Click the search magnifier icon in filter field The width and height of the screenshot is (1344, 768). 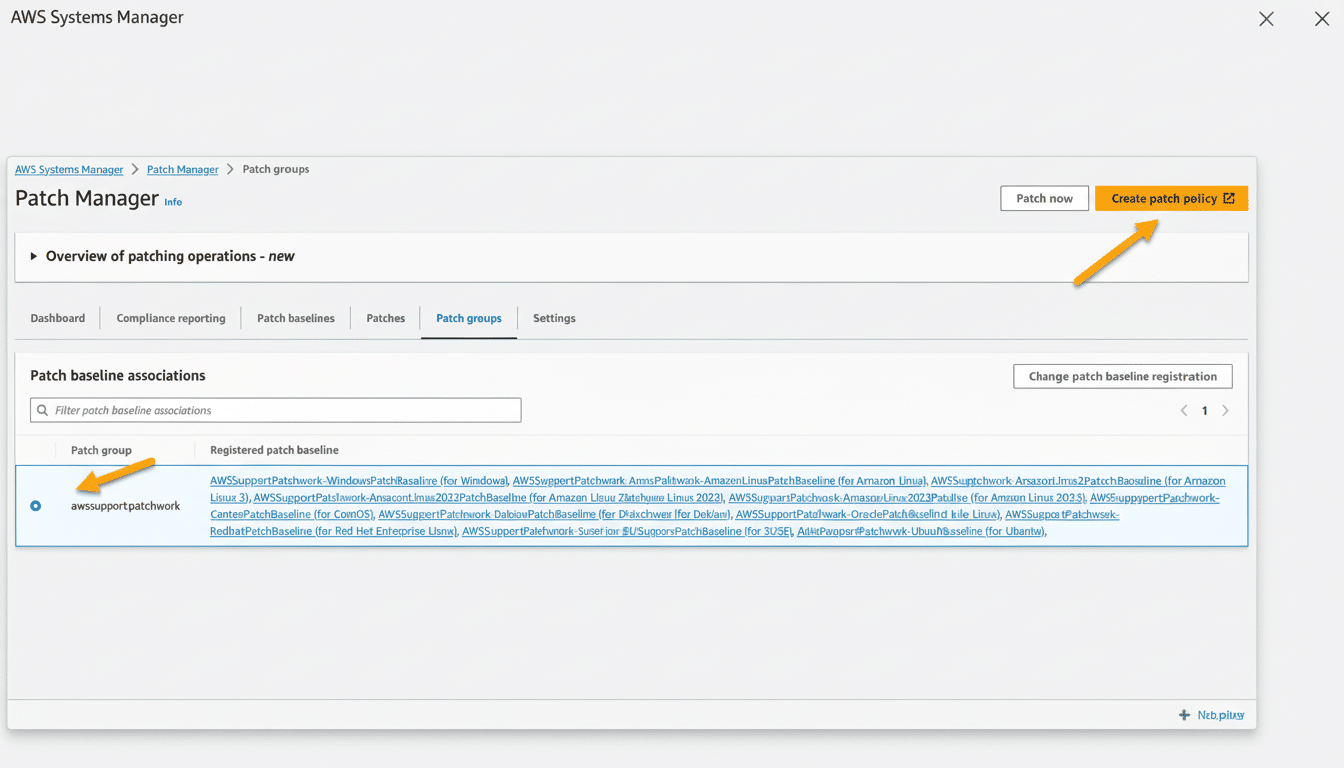pyautogui.click(x=41, y=410)
